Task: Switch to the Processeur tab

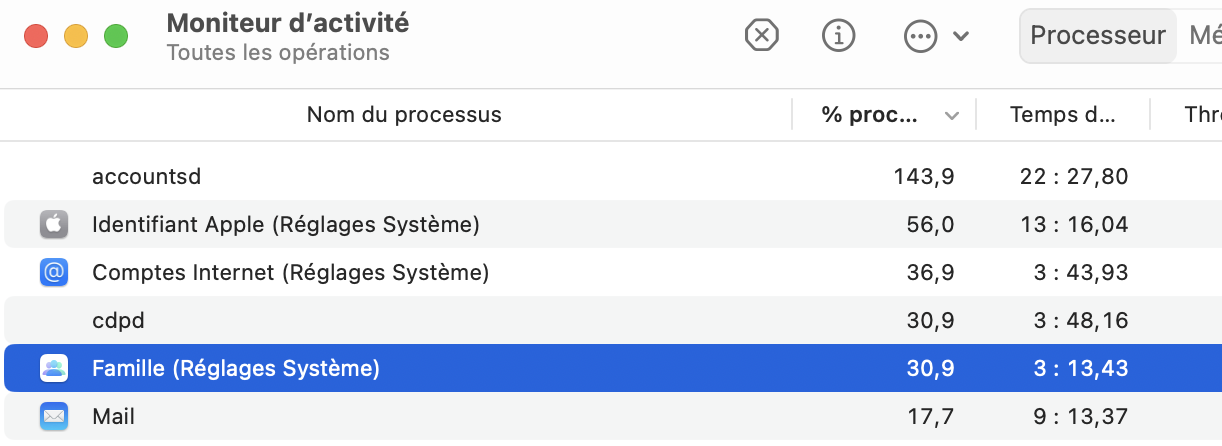Action: 1098,36
